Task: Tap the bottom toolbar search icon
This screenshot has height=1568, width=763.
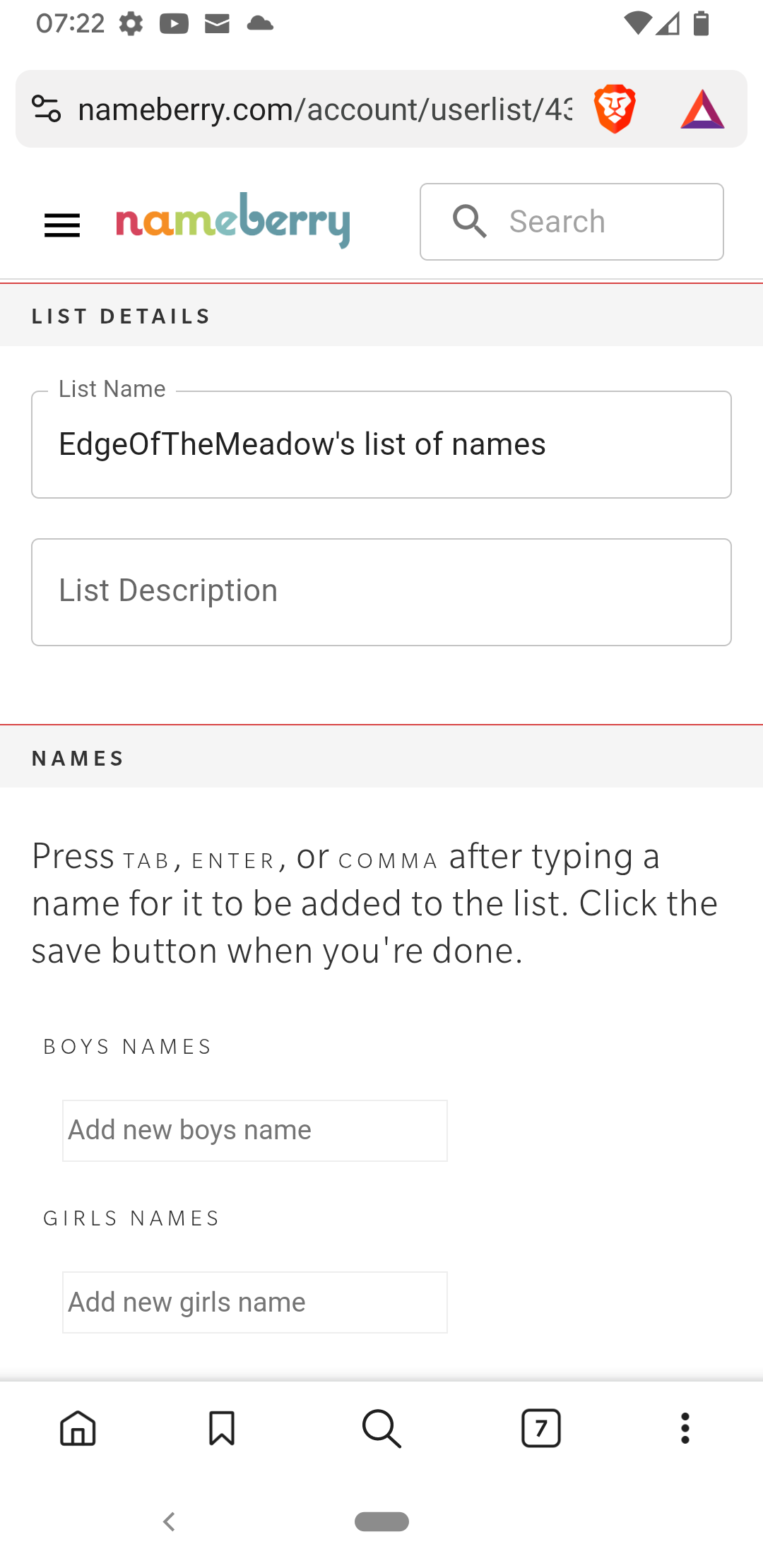Action: pyautogui.click(x=381, y=1428)
